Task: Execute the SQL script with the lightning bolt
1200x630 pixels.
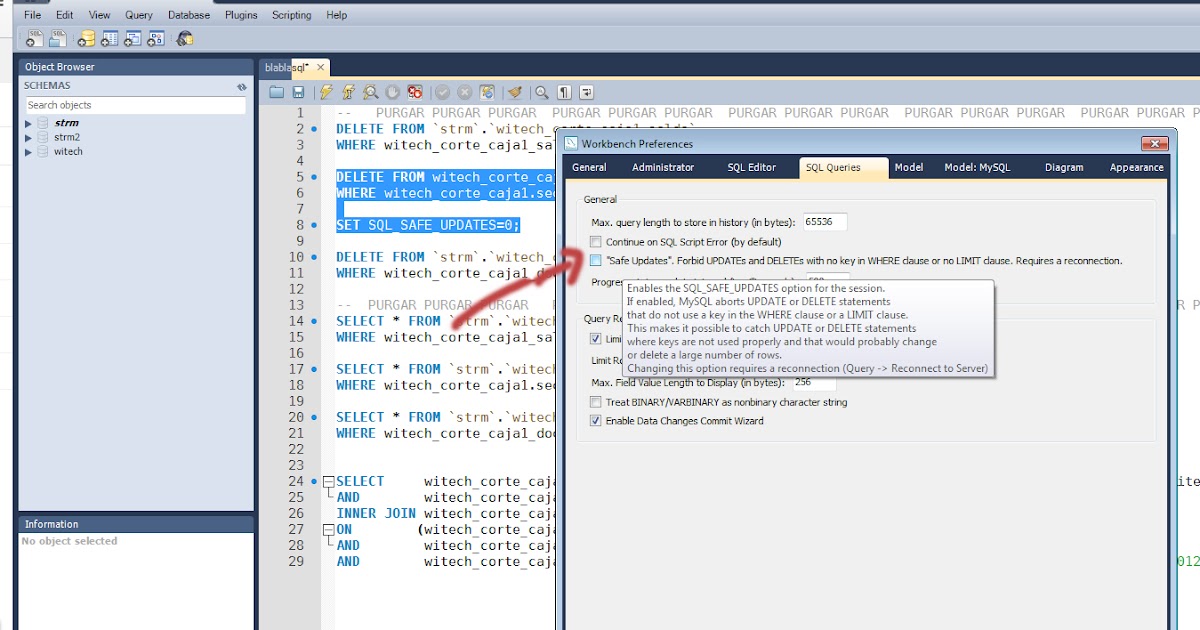Action: (x=325, y=91)
